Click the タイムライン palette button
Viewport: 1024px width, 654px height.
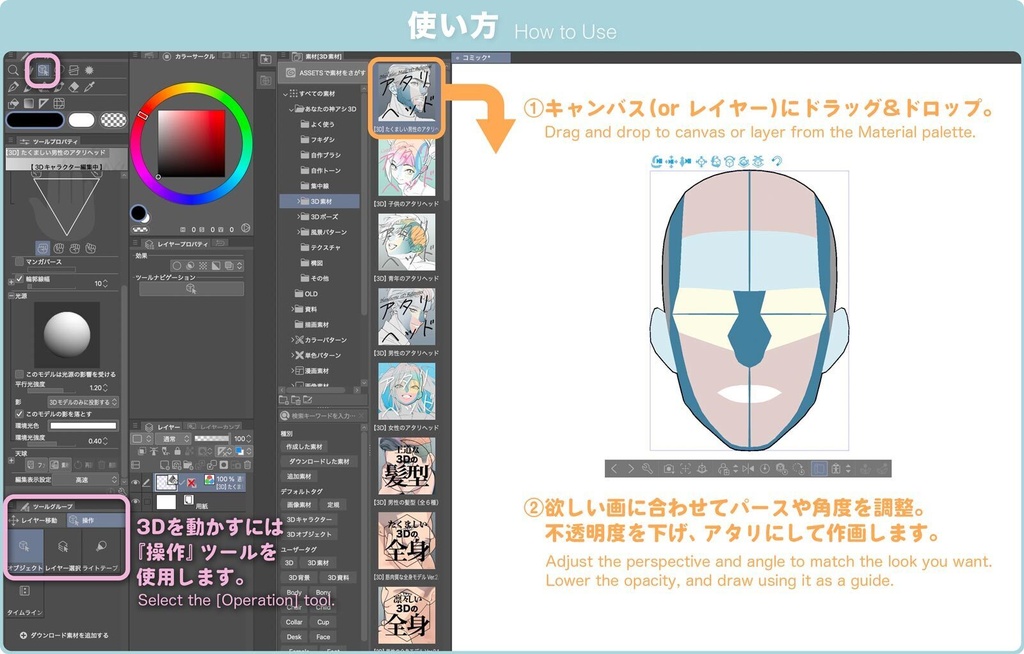tap(24, 600)
